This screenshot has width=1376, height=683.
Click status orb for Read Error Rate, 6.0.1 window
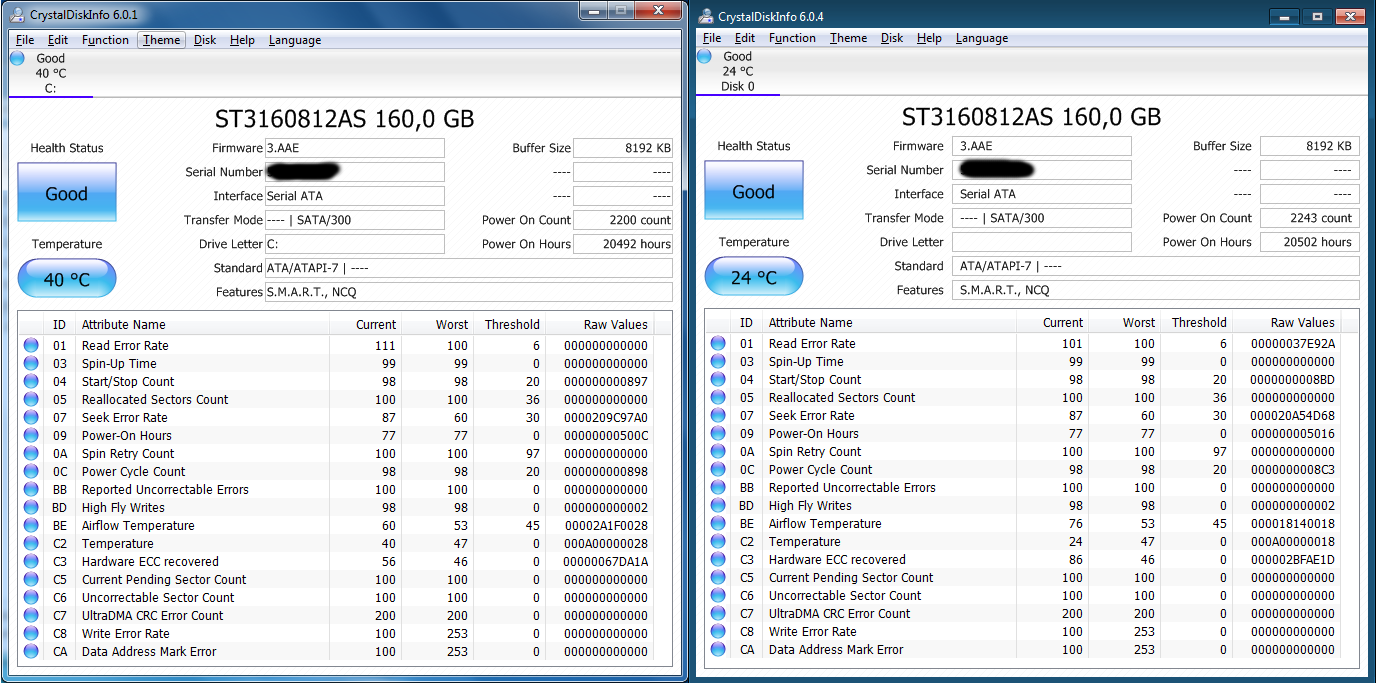point(31,345)
